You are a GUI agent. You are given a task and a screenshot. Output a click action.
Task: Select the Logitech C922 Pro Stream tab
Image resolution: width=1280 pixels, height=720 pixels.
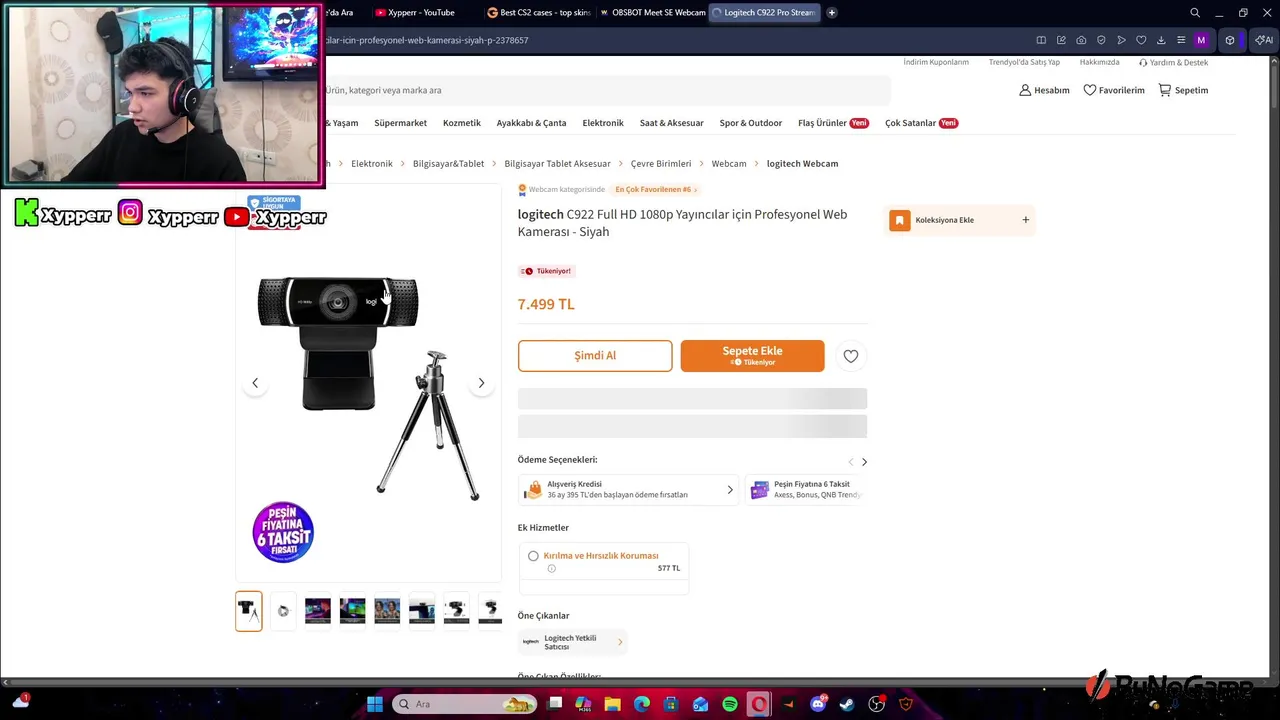(x=764, y=13)
